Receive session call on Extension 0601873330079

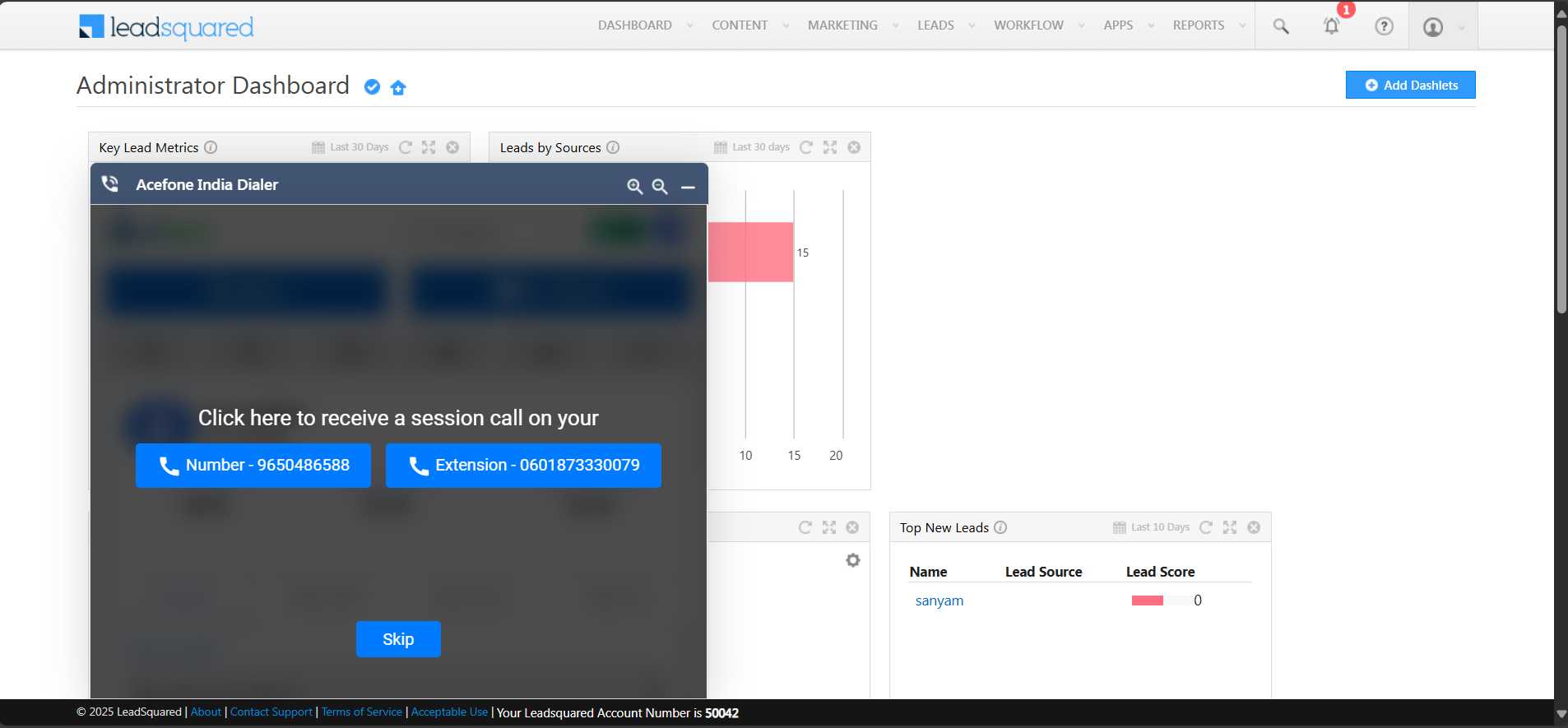point(523,466)
